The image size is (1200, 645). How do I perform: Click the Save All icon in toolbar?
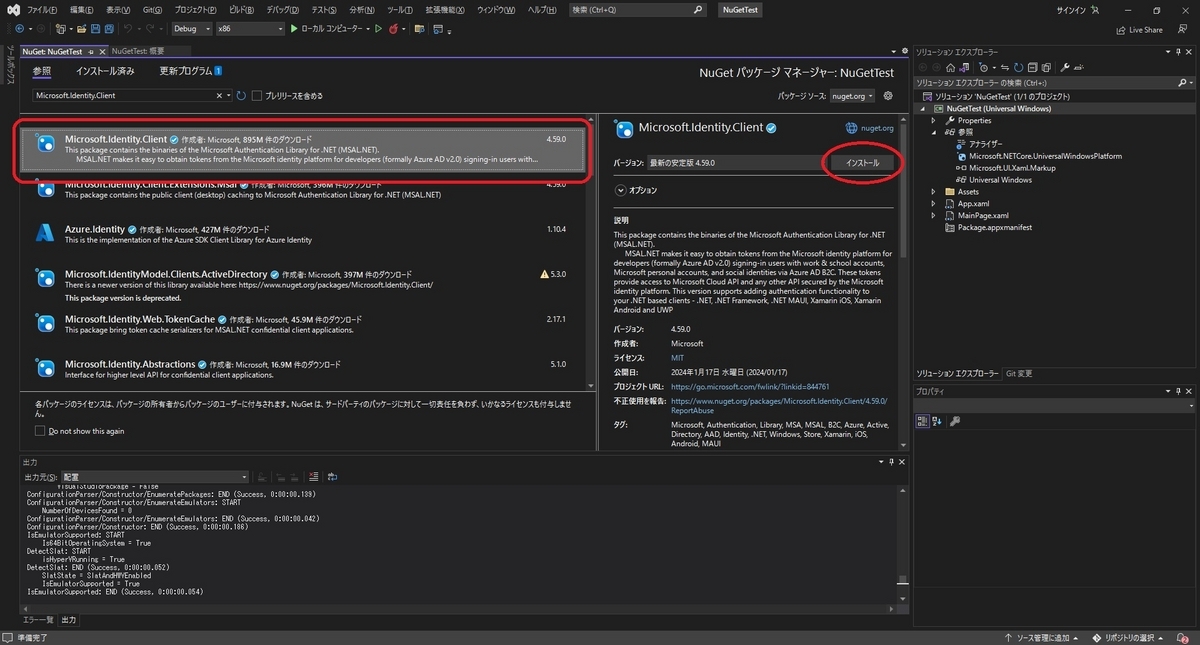tap(109, 29)
